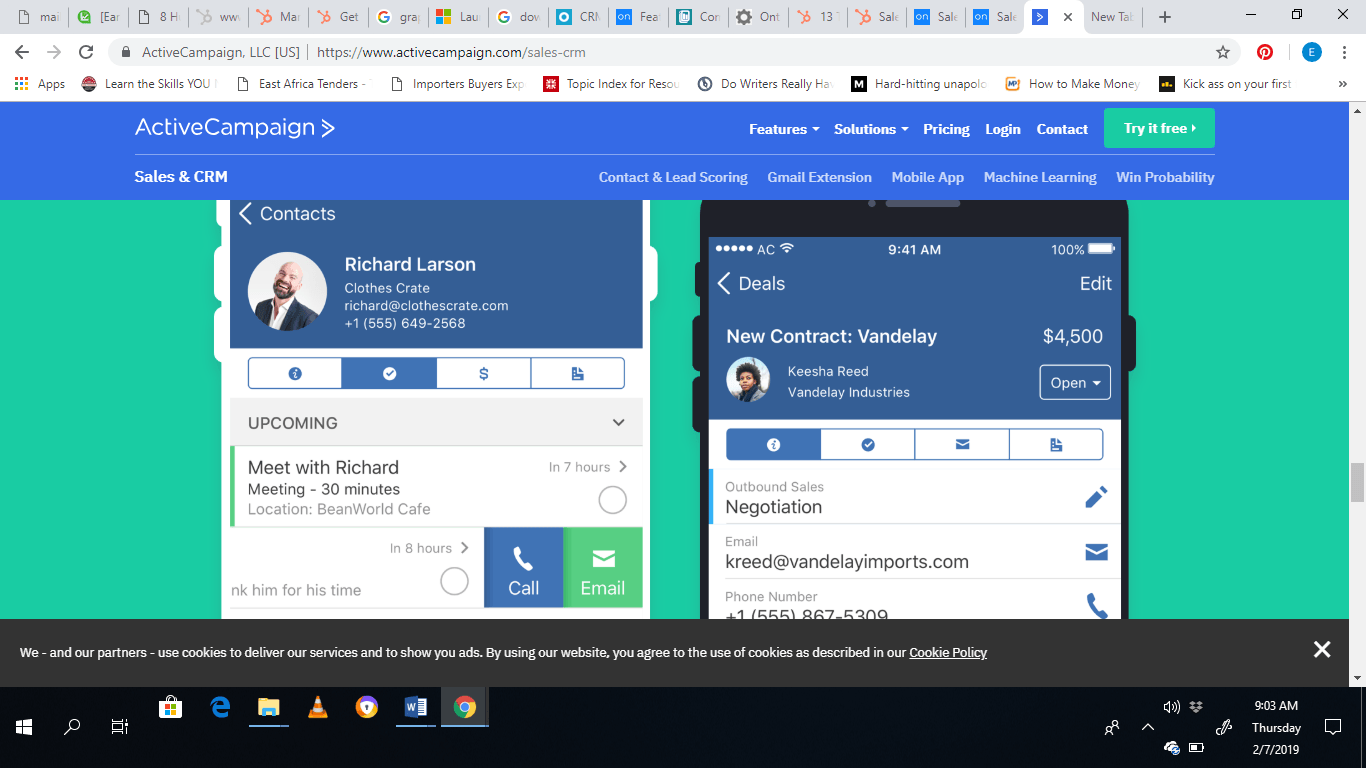The height and width of the screenshot is (768, 1366).
Task: Show hidden system tray icons
Action: tap(1148, 727)
